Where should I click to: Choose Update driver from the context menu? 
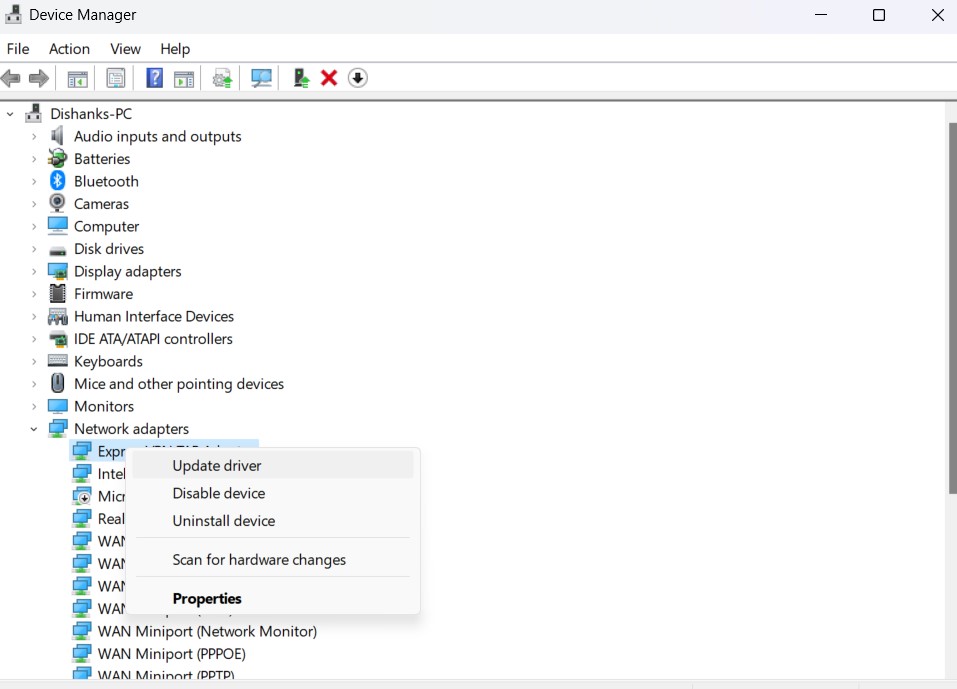point(216,465)
